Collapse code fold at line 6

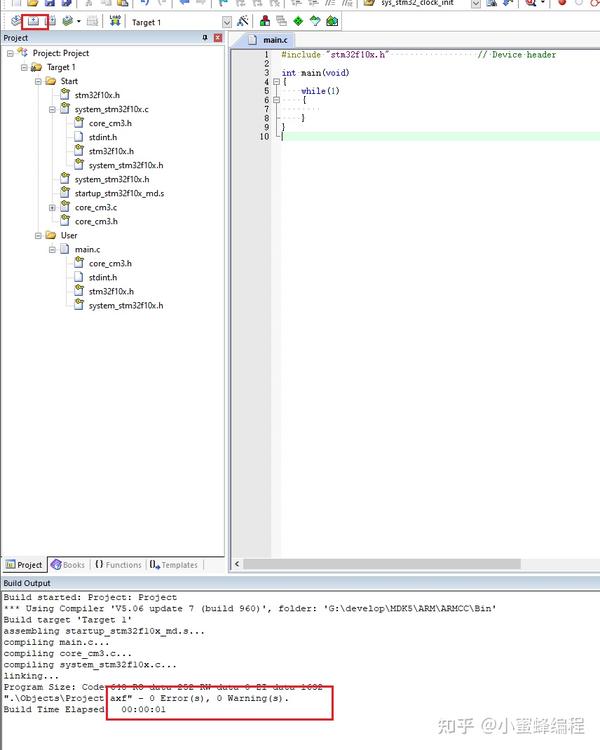tap(276, 100)
